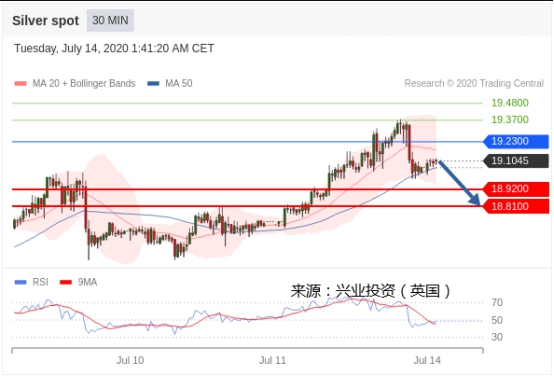Screen dimensions: 554x376
Task: Click the 9MA legend swatch
Action: tap(66, 282)
